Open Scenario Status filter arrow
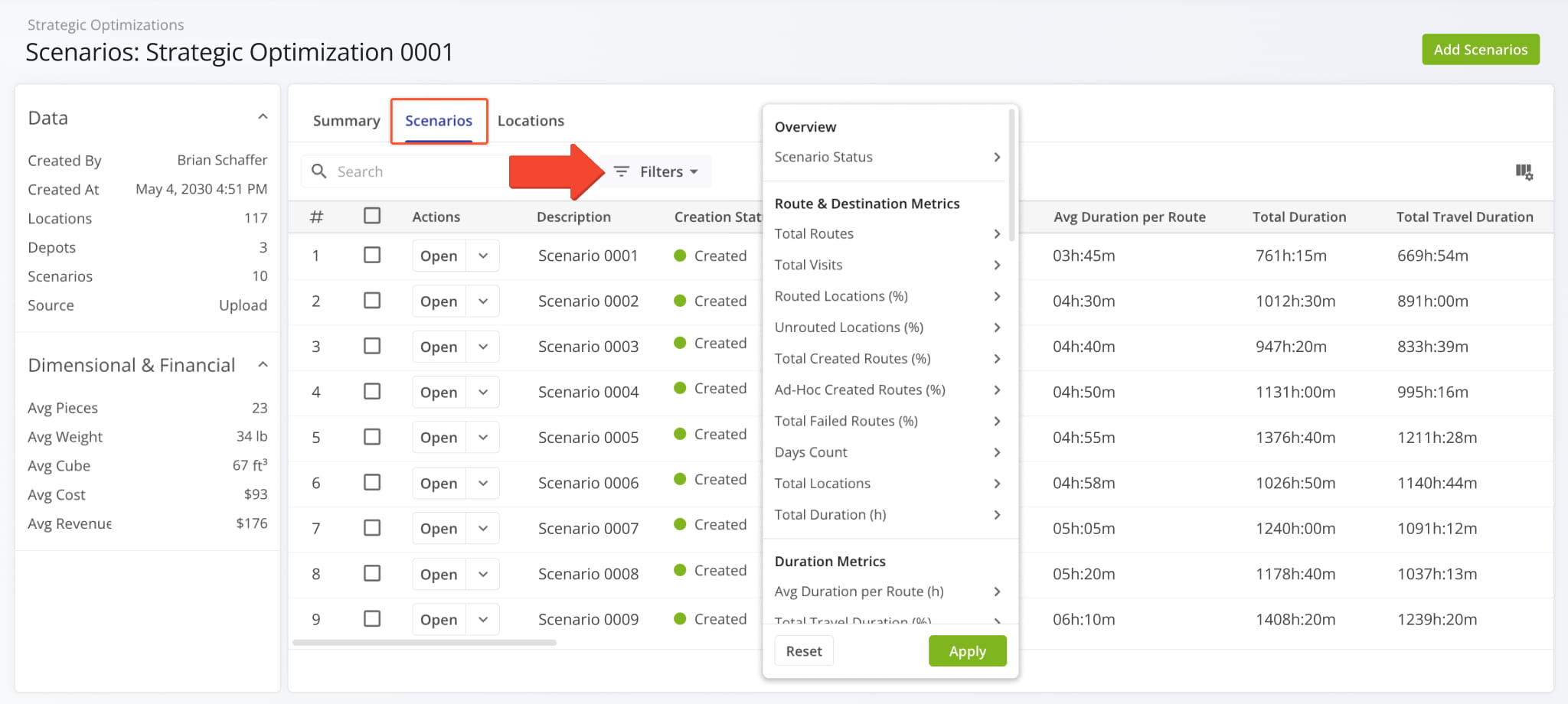Screen dimensions: 1568x704 coord(996,157)
